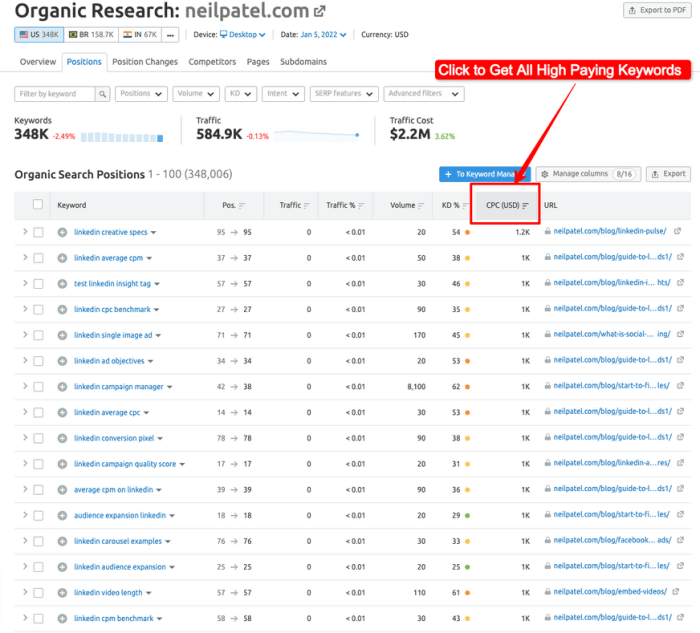
Task: Switch to the Competitors tab
Action: [x=212, y=62]
